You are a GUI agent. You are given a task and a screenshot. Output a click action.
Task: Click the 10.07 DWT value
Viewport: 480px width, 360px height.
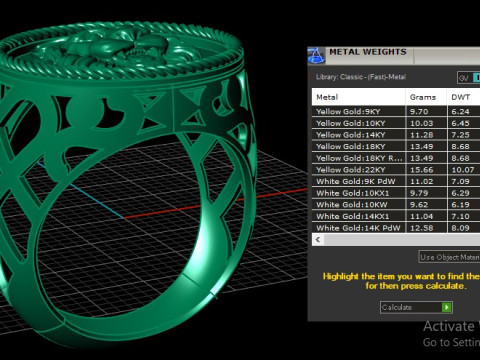tap(463, 170)
